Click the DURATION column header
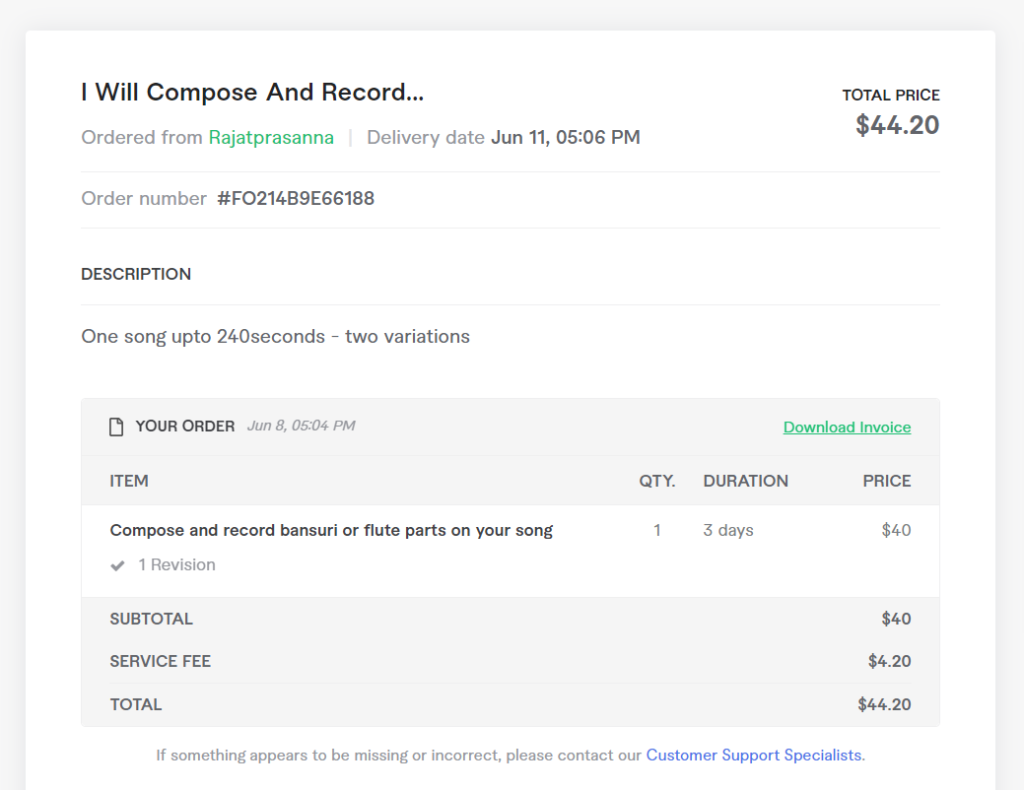 (x=745, y=481)
